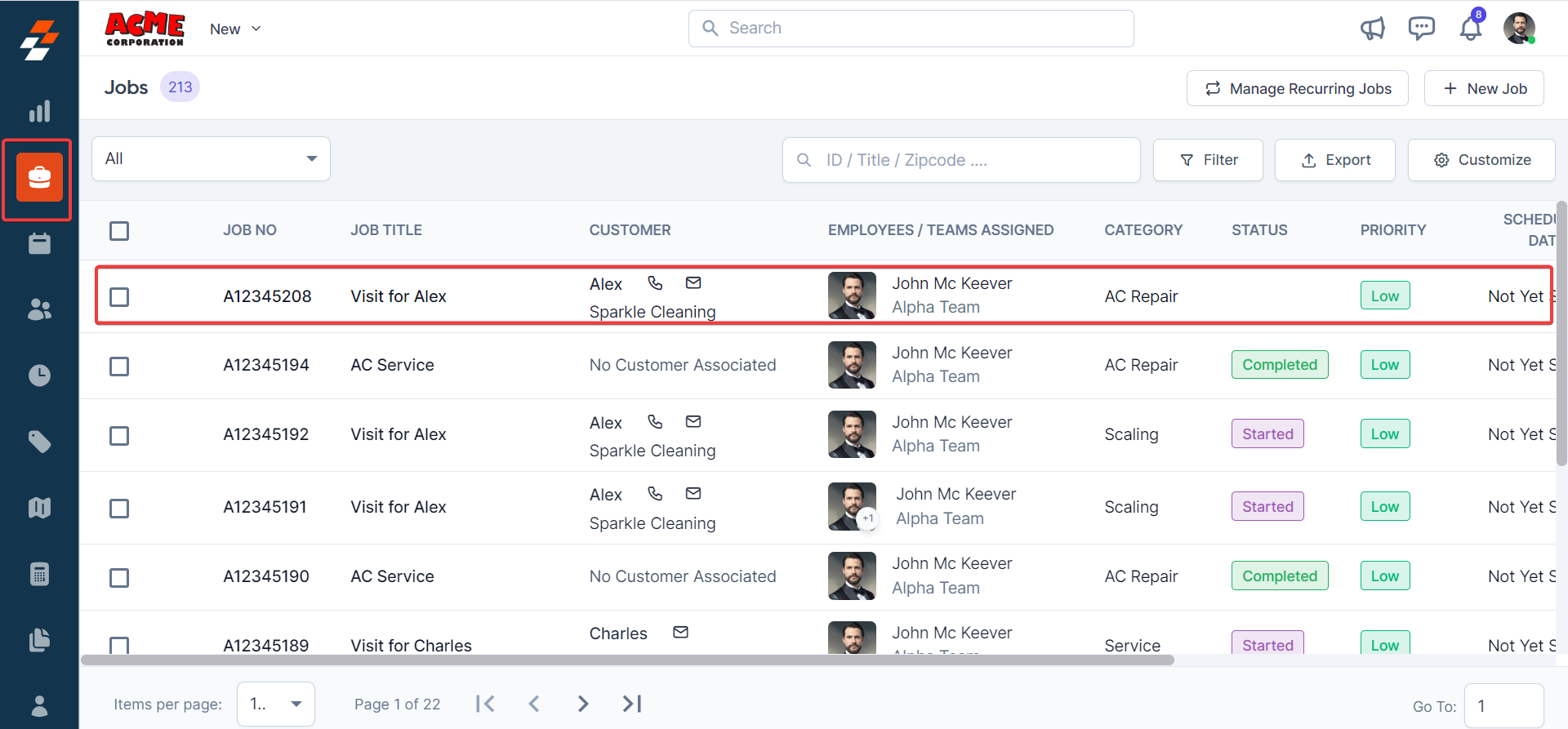1568x729 pixels.
Task: Select the checkbox for job A12345208
Action: point(119,297)
